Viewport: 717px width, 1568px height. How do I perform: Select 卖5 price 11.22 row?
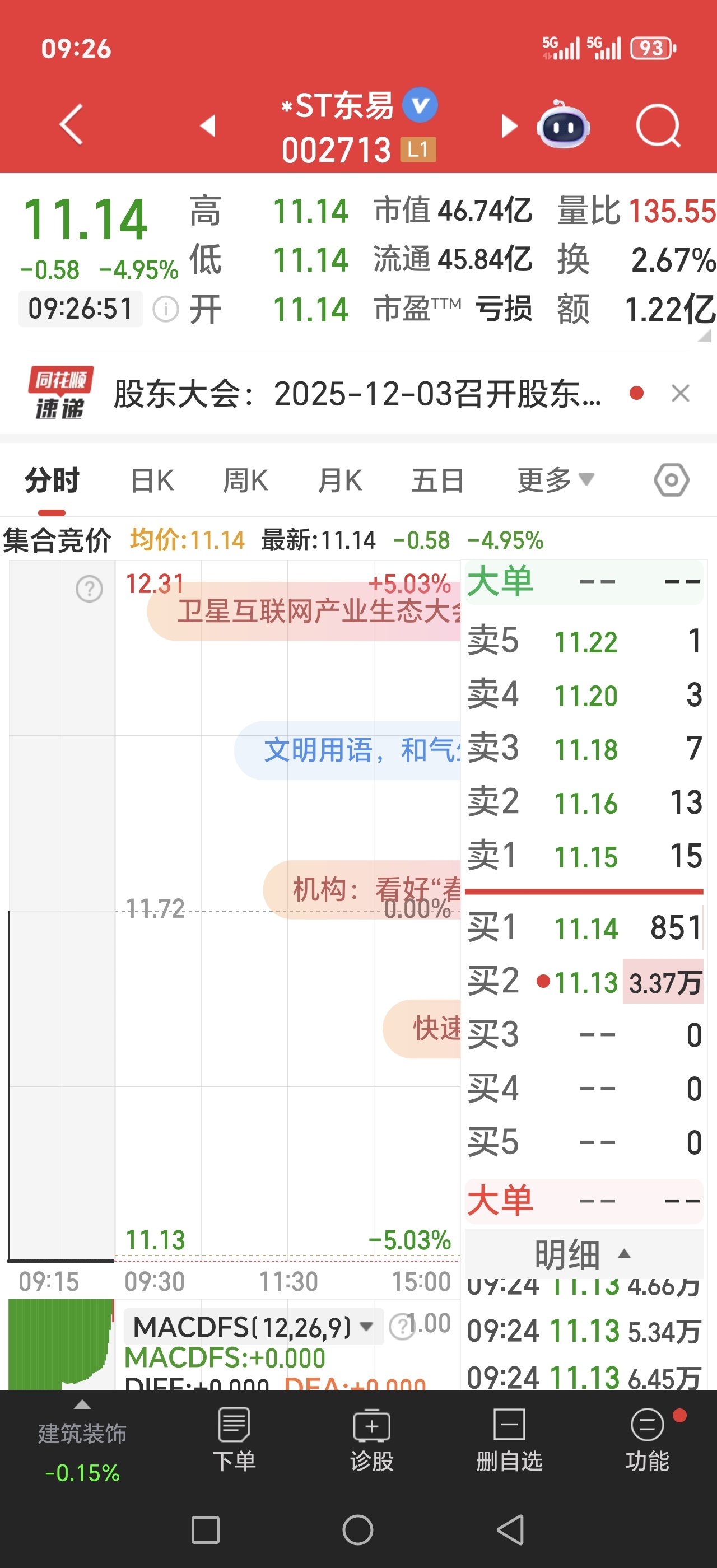coord(584,642)
